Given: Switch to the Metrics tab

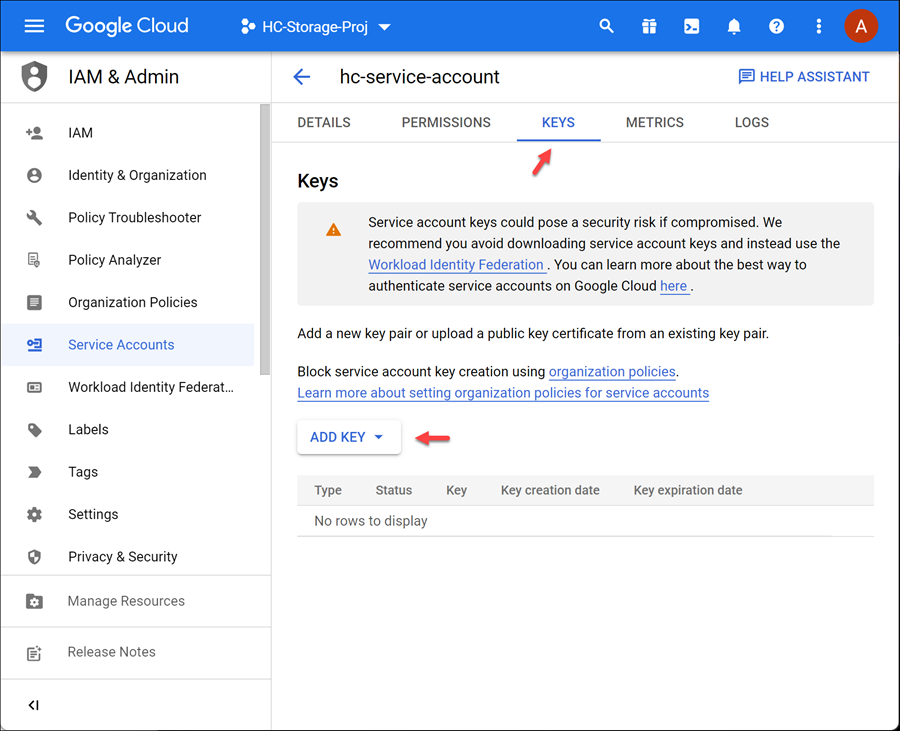Looking at the screenshot, I should [x=654, y=122].
